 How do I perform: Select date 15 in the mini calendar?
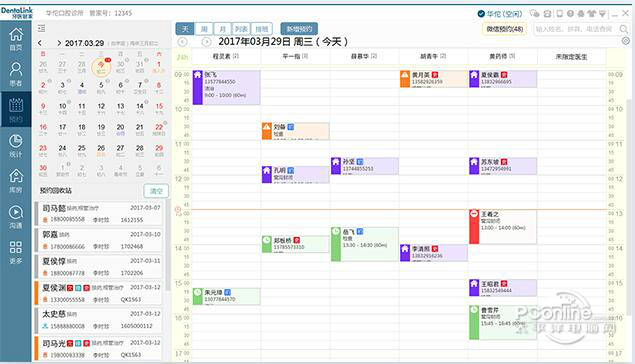coord(159,108)
